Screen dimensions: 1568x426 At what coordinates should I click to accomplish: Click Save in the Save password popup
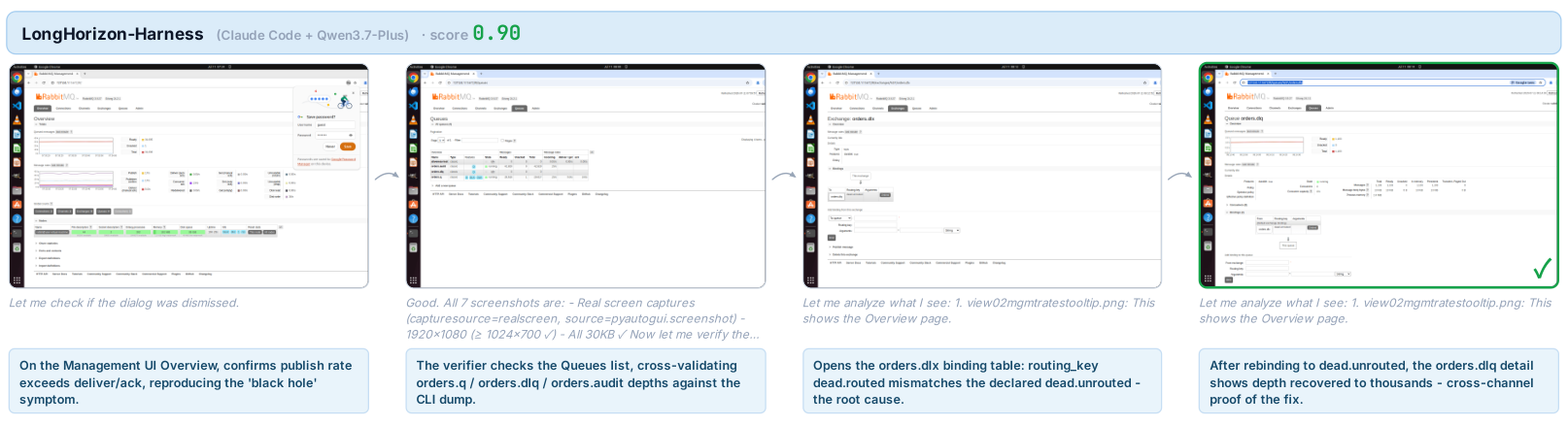pos(348,146)
